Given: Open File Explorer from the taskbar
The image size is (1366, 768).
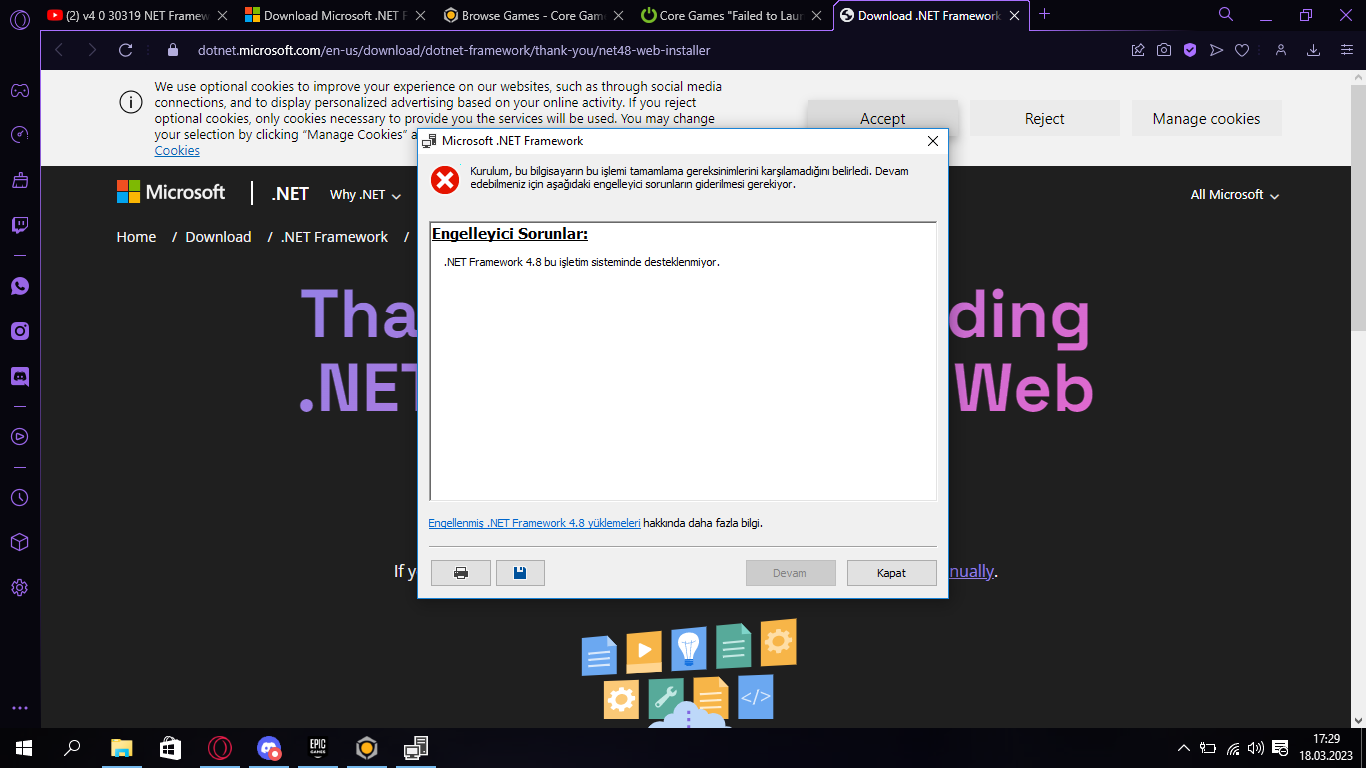Looking at the screenshot, I should coord(121,748).
